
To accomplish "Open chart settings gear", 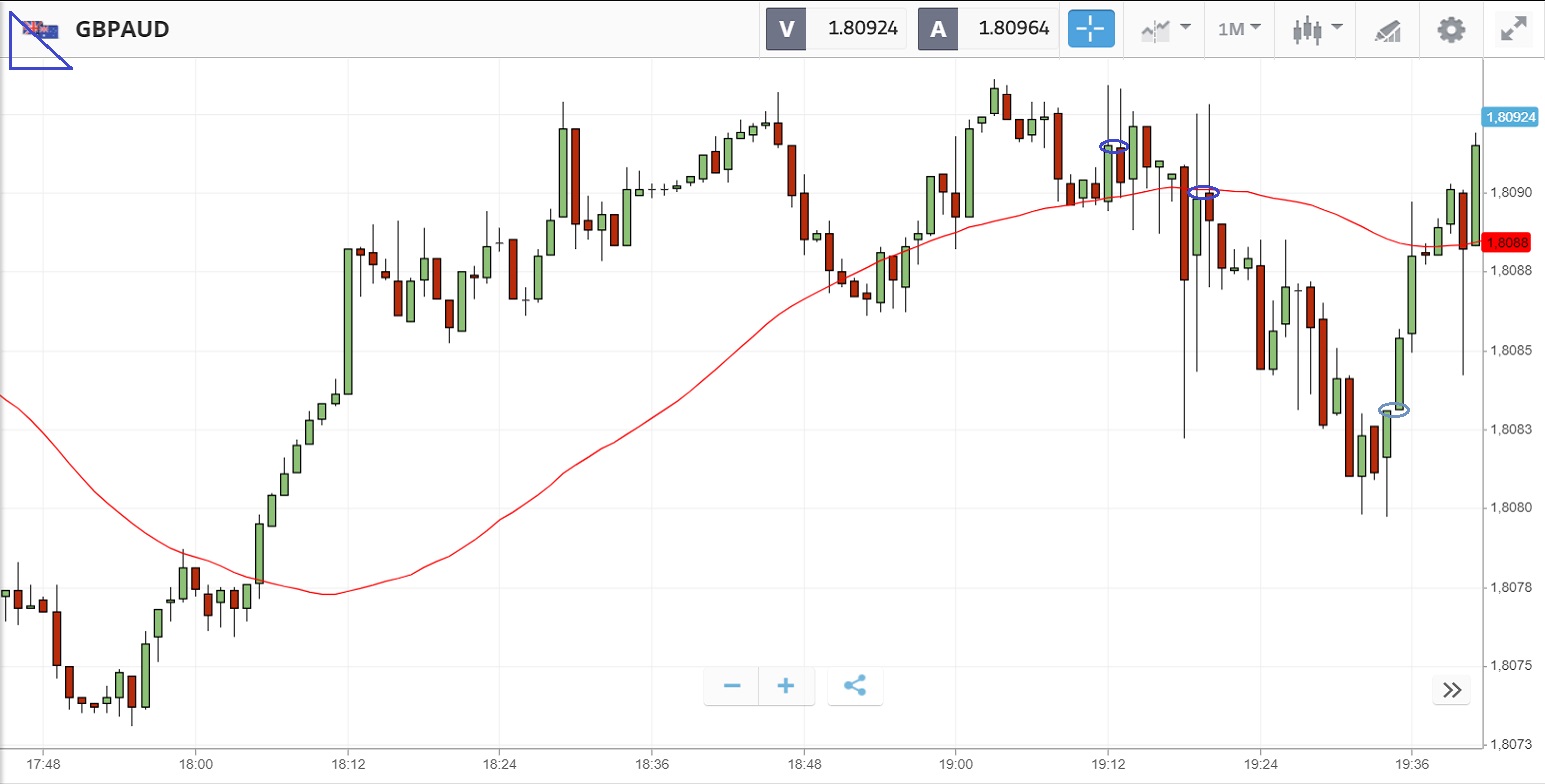I will click(1450, 29).
